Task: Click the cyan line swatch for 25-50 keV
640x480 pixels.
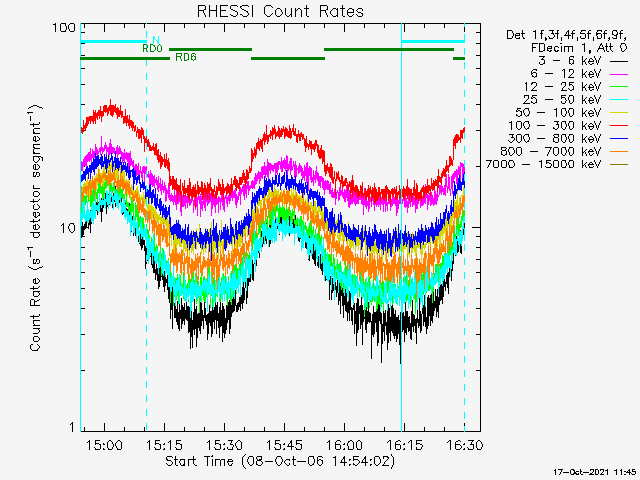Action: coord(619,100)
